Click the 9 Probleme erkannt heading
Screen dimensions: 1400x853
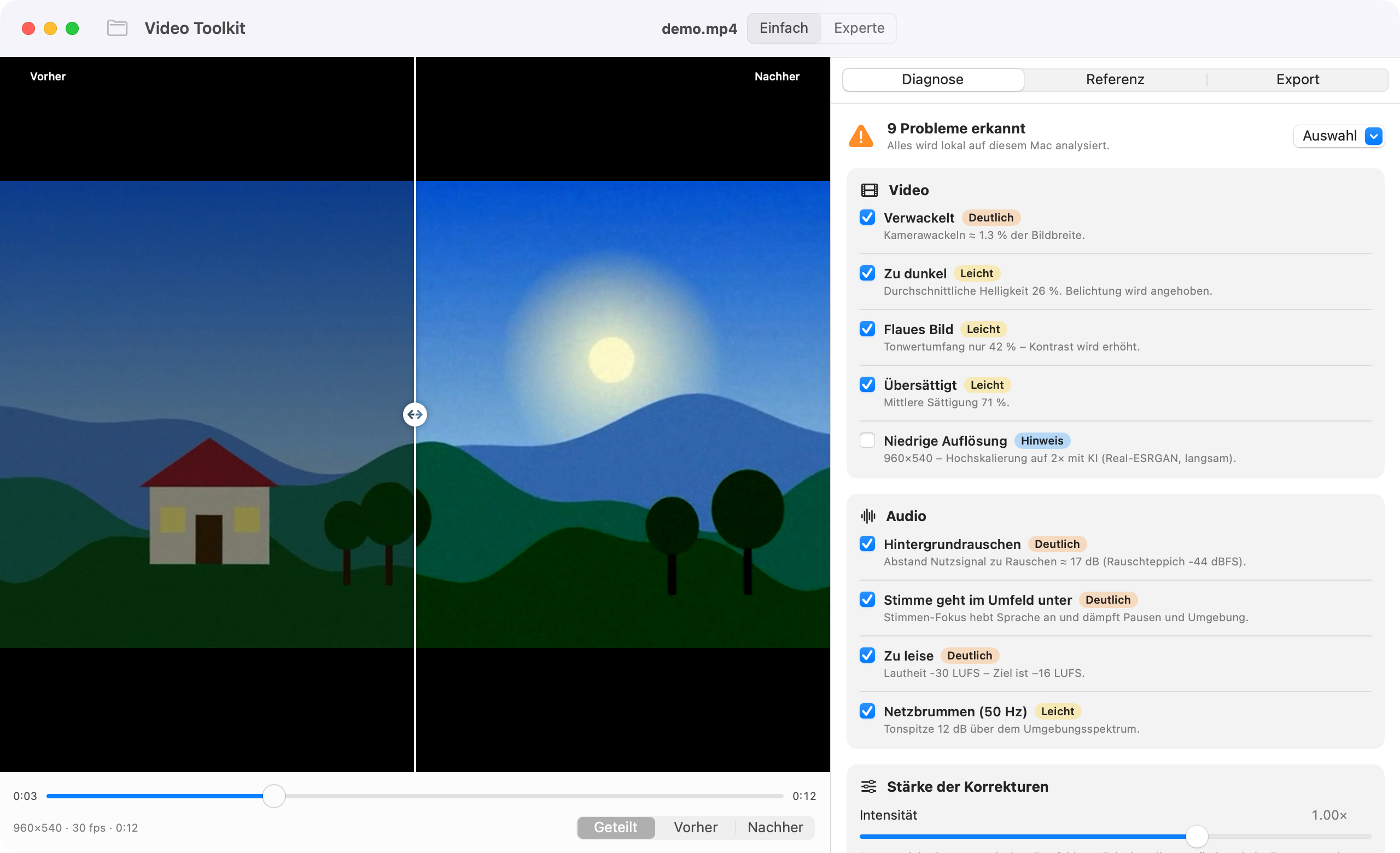[x=956, y=128]
